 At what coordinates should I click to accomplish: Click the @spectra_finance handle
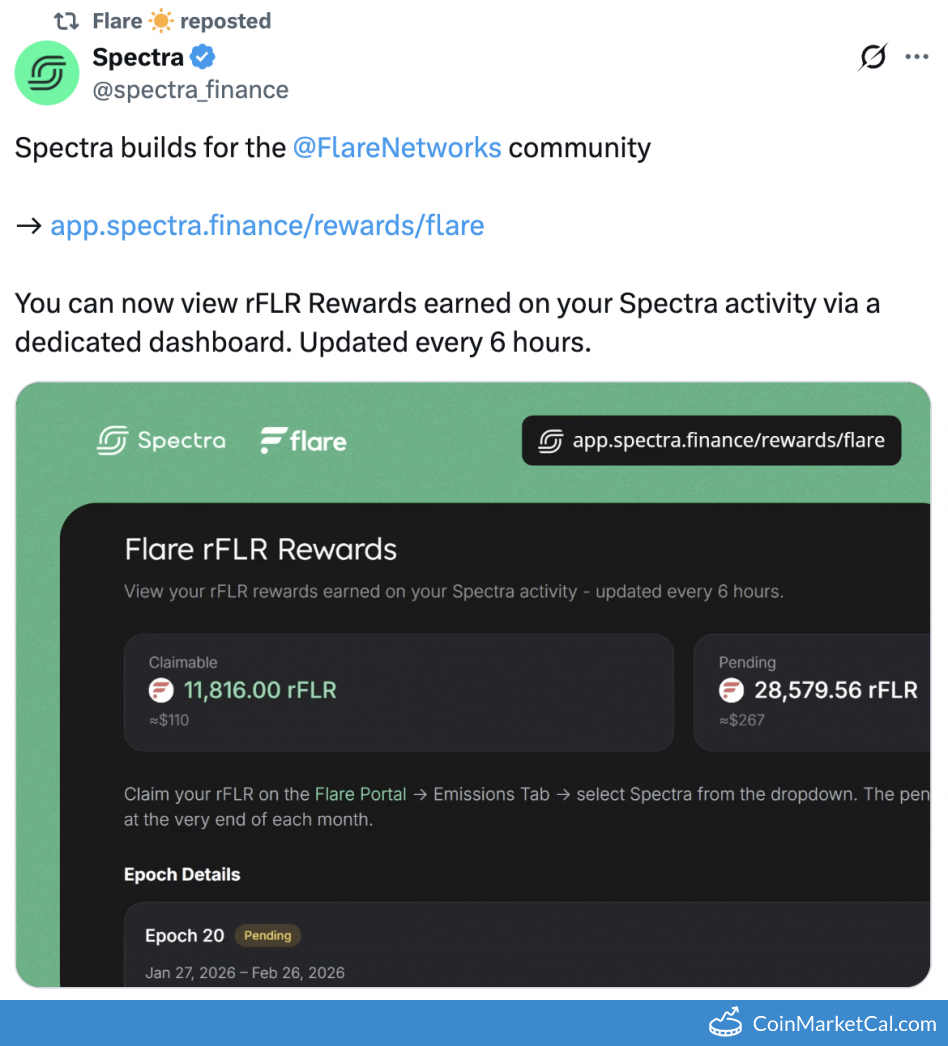[x=190, y=90]
